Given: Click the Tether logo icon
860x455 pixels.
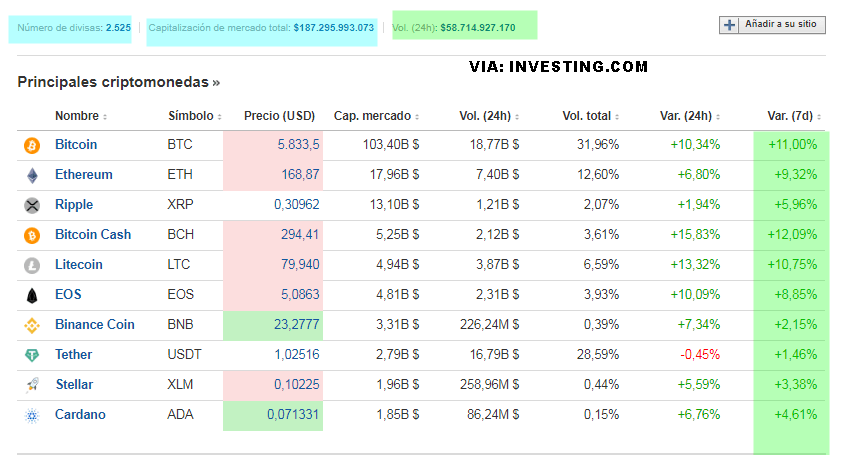Looking at the screenshot, I should pos(32,355).
